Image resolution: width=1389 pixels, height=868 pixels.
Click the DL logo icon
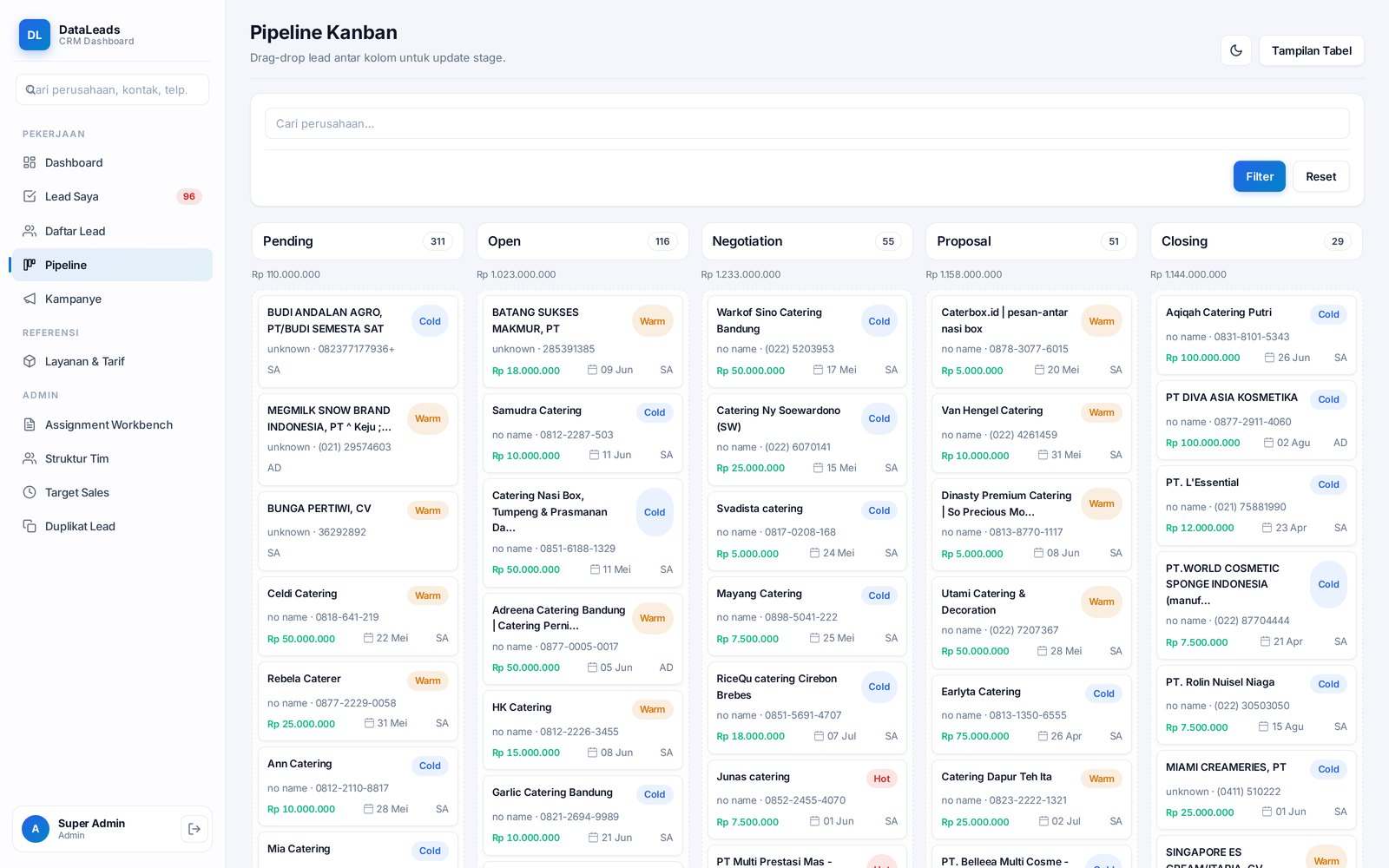[x=35, y=35]
